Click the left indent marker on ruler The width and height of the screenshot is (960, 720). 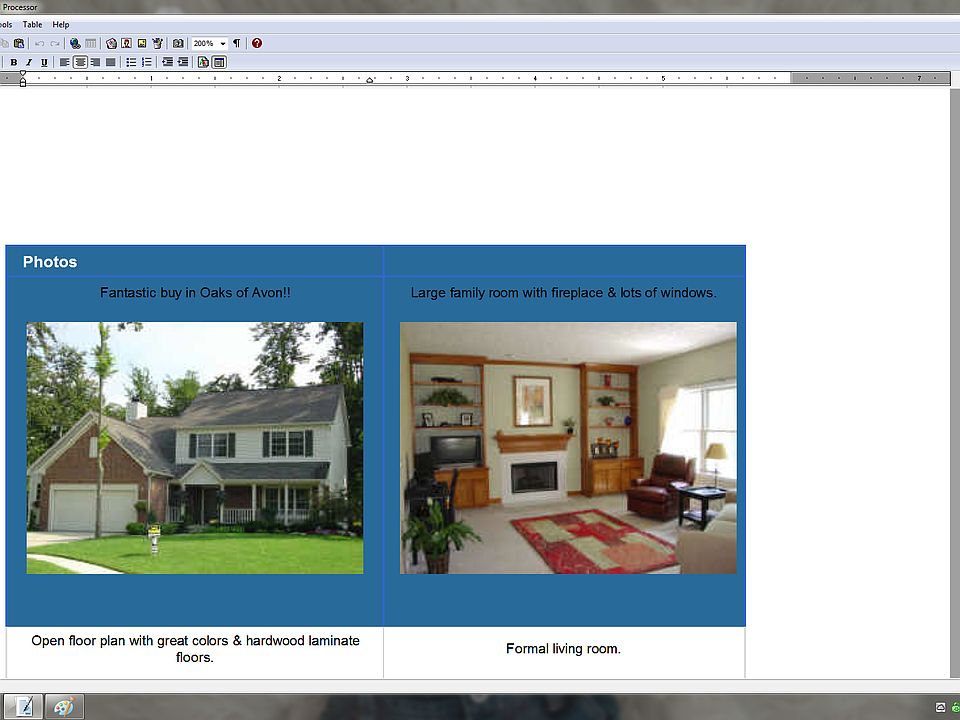coord(23,82)
